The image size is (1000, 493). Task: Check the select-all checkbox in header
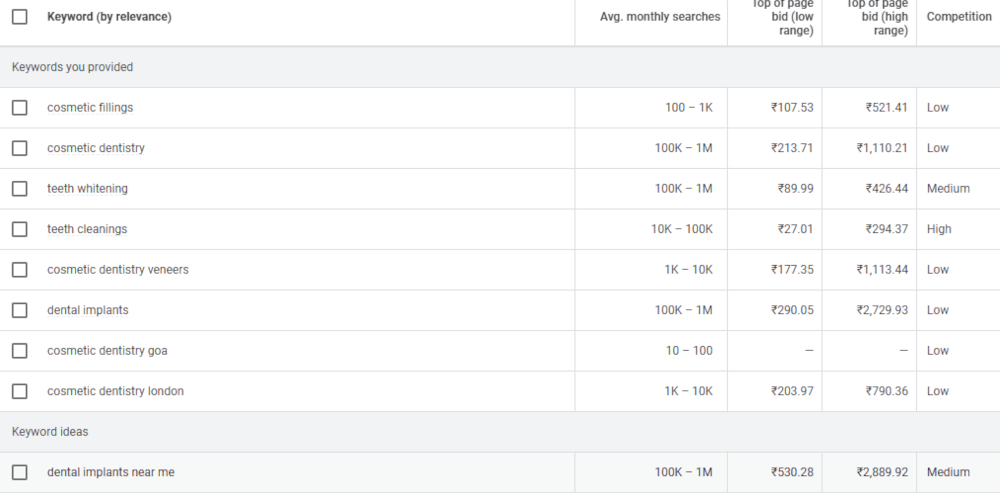19,17
